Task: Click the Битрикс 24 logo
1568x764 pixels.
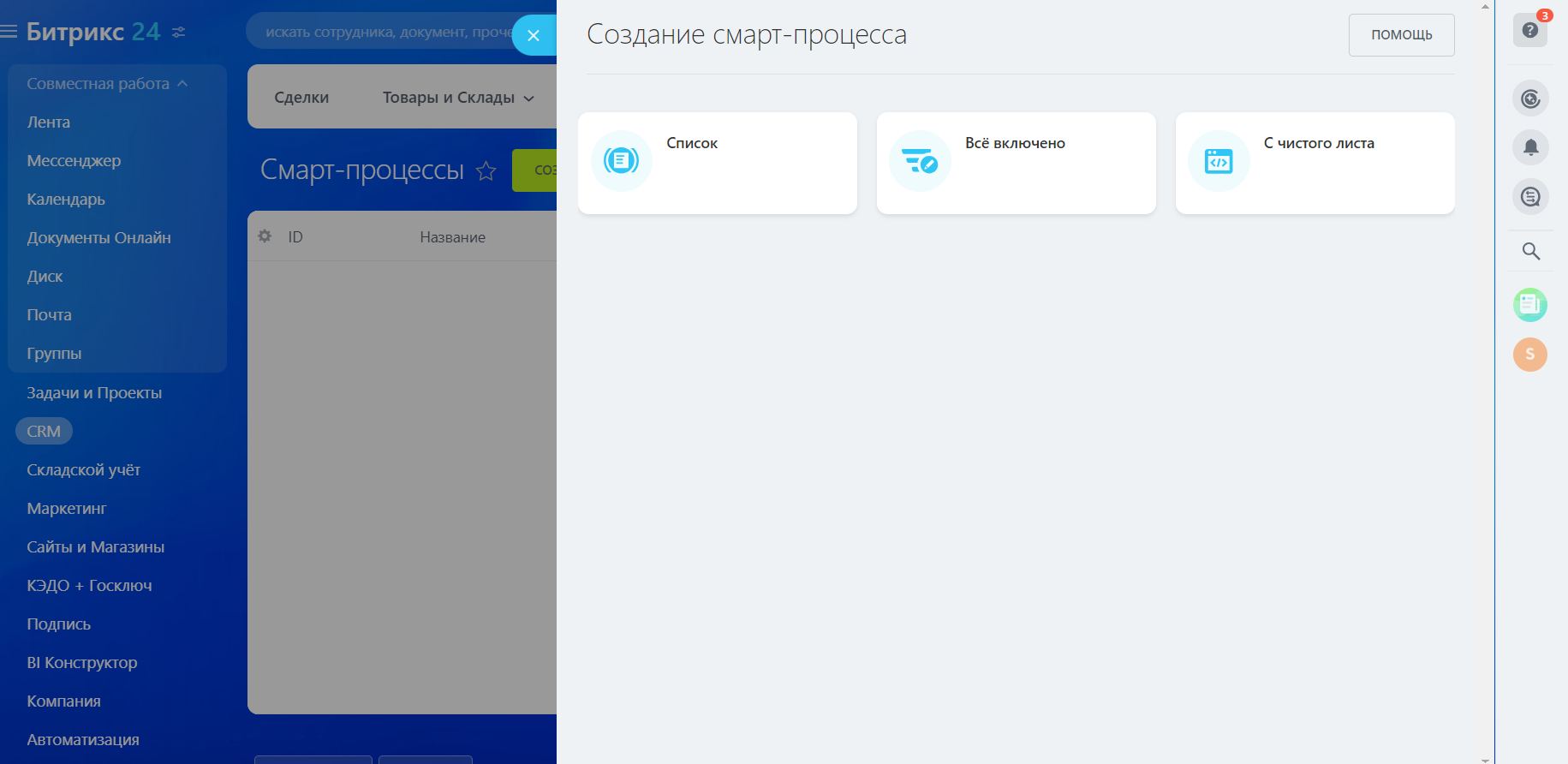Action: 93,32
